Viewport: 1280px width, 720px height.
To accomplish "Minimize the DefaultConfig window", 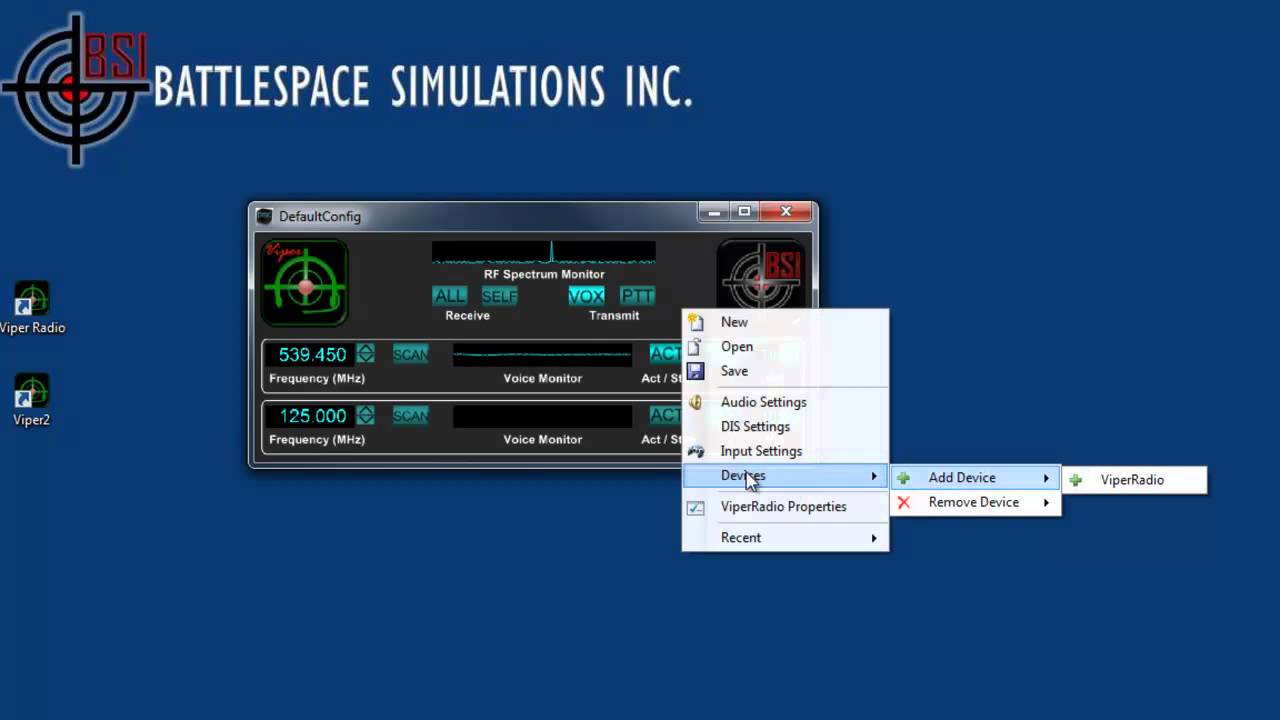I will click(x=714, y=212).
